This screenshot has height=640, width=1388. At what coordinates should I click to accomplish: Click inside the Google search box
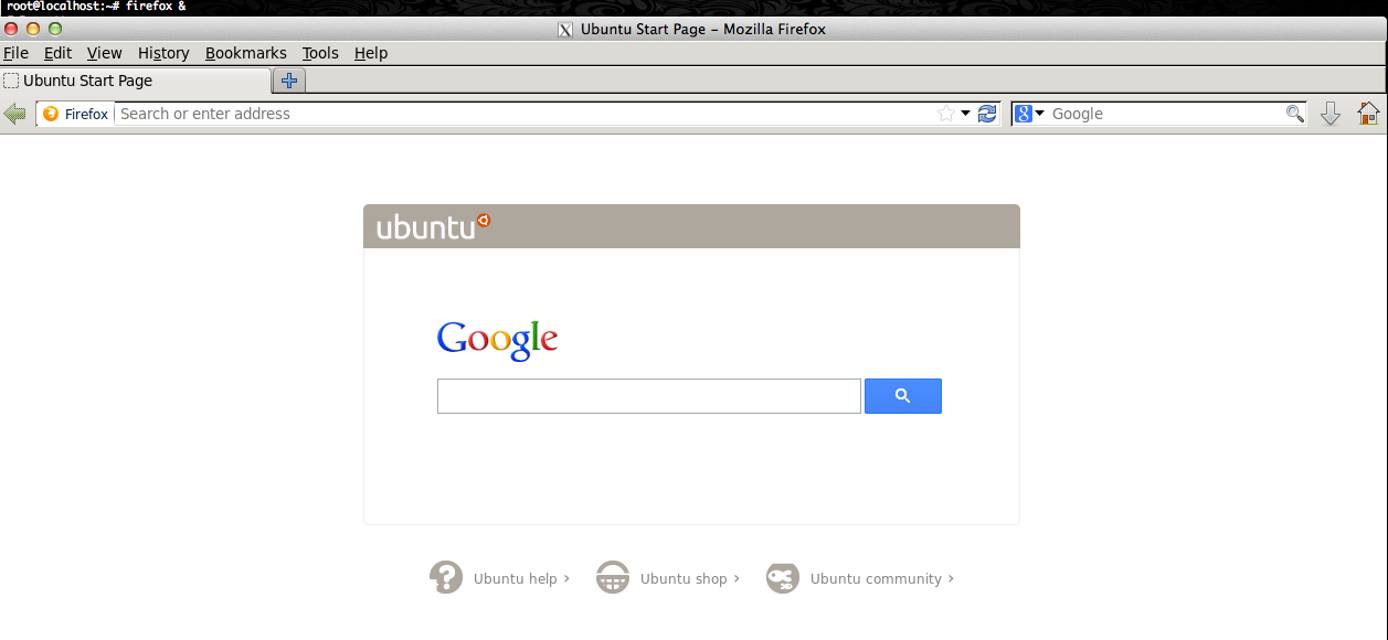[648, 395]
